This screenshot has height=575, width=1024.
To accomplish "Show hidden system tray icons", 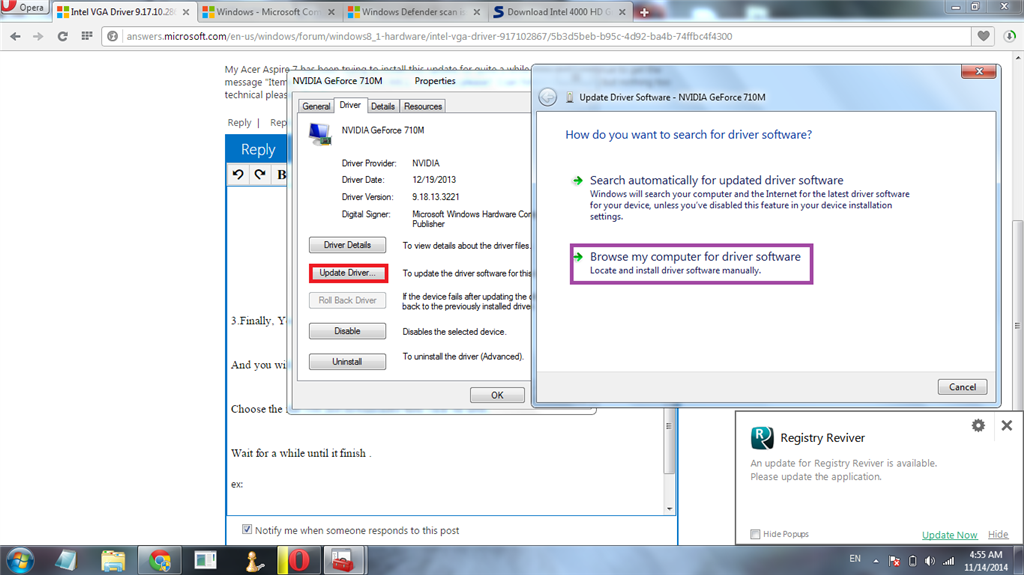I will click(876, 561).
